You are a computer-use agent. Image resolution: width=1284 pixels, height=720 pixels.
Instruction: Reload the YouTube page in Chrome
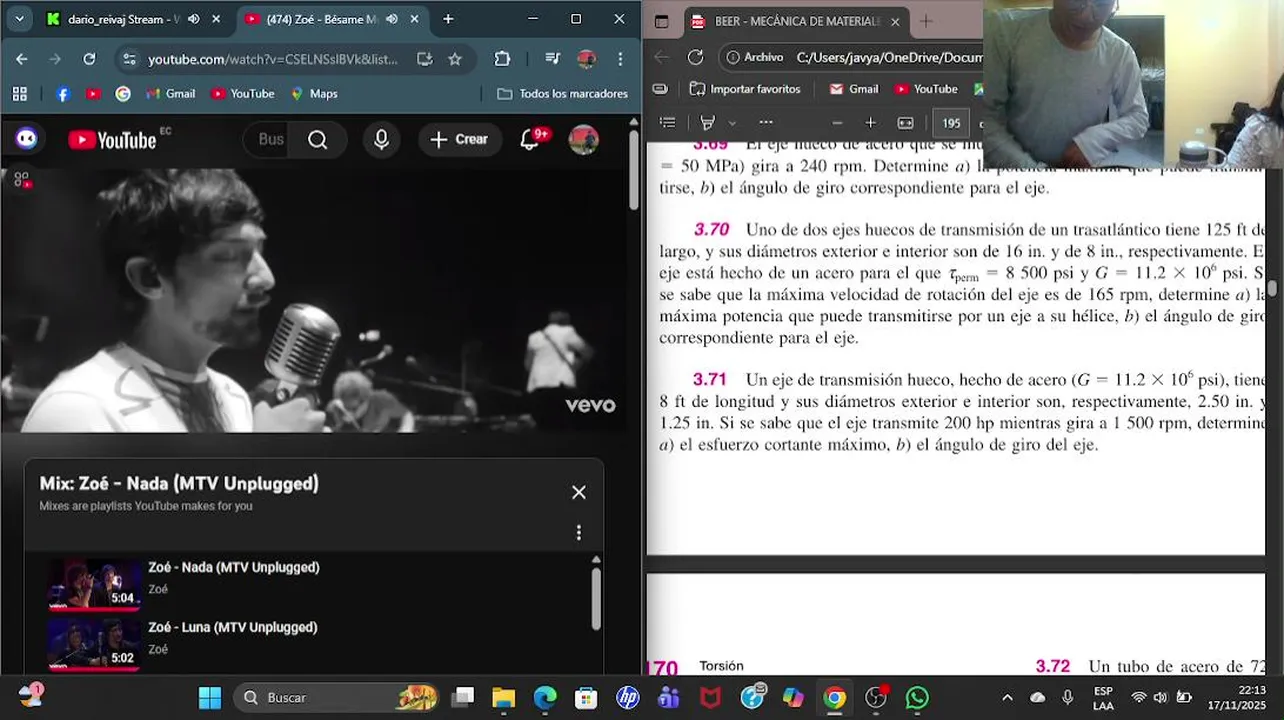coord(89,59)
